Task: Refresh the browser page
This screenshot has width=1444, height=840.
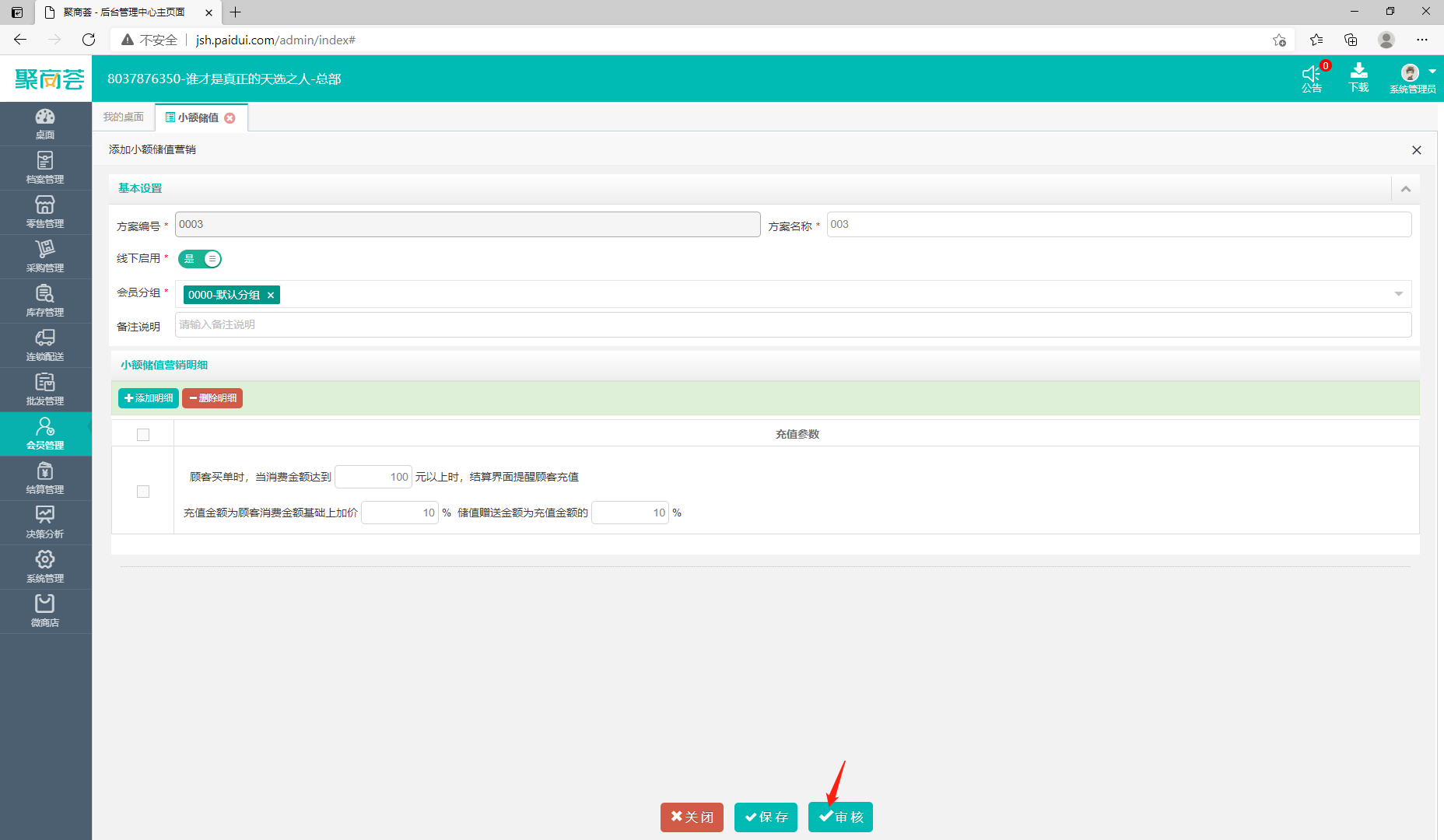Action: coord(89,40)
